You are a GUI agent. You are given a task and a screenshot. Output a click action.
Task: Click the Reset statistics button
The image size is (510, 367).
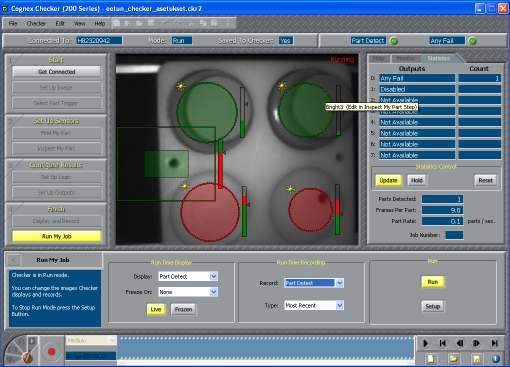(485, 180)
